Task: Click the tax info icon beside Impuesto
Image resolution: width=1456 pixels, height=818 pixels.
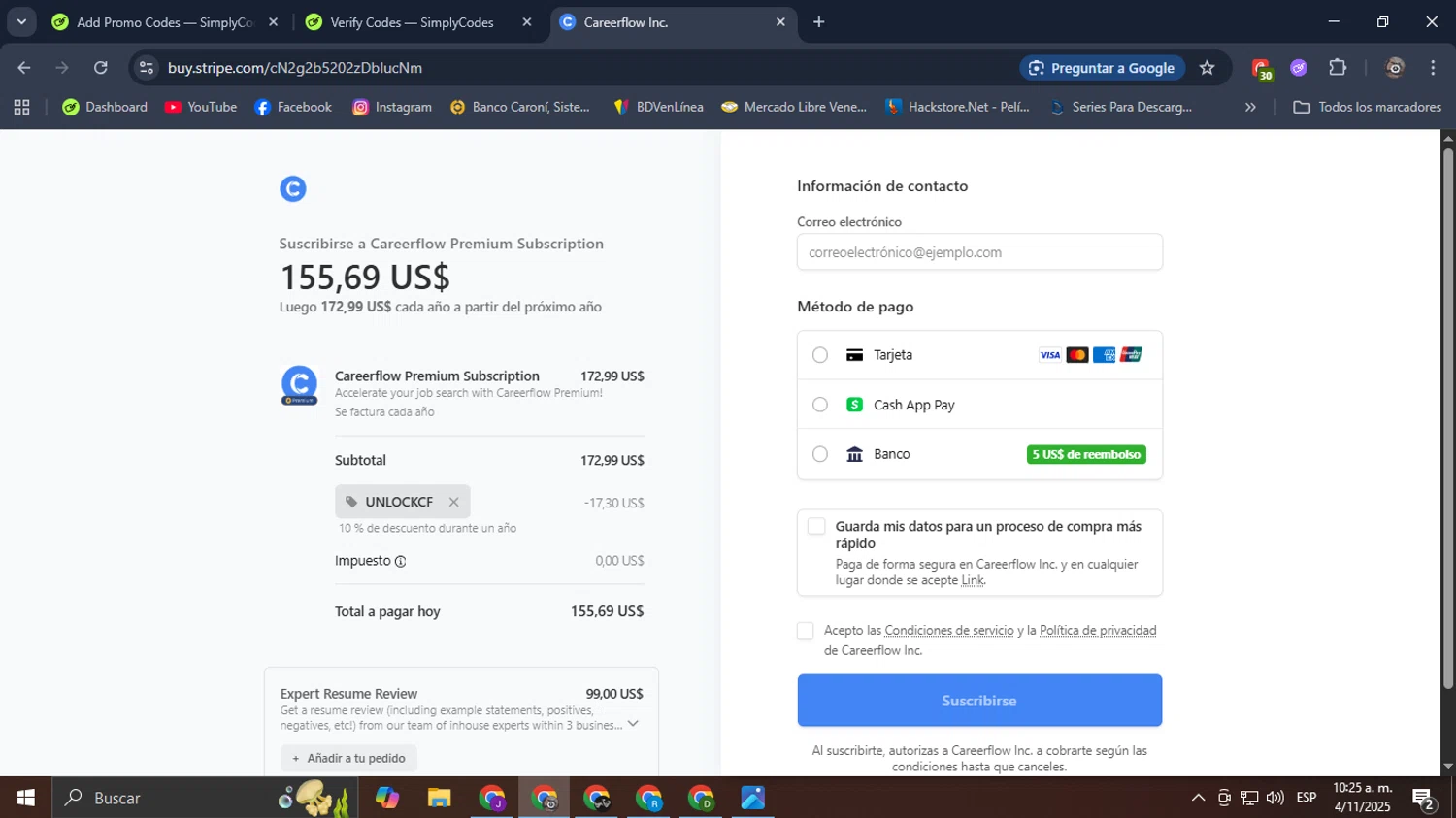Action: (x=401, y=561)
